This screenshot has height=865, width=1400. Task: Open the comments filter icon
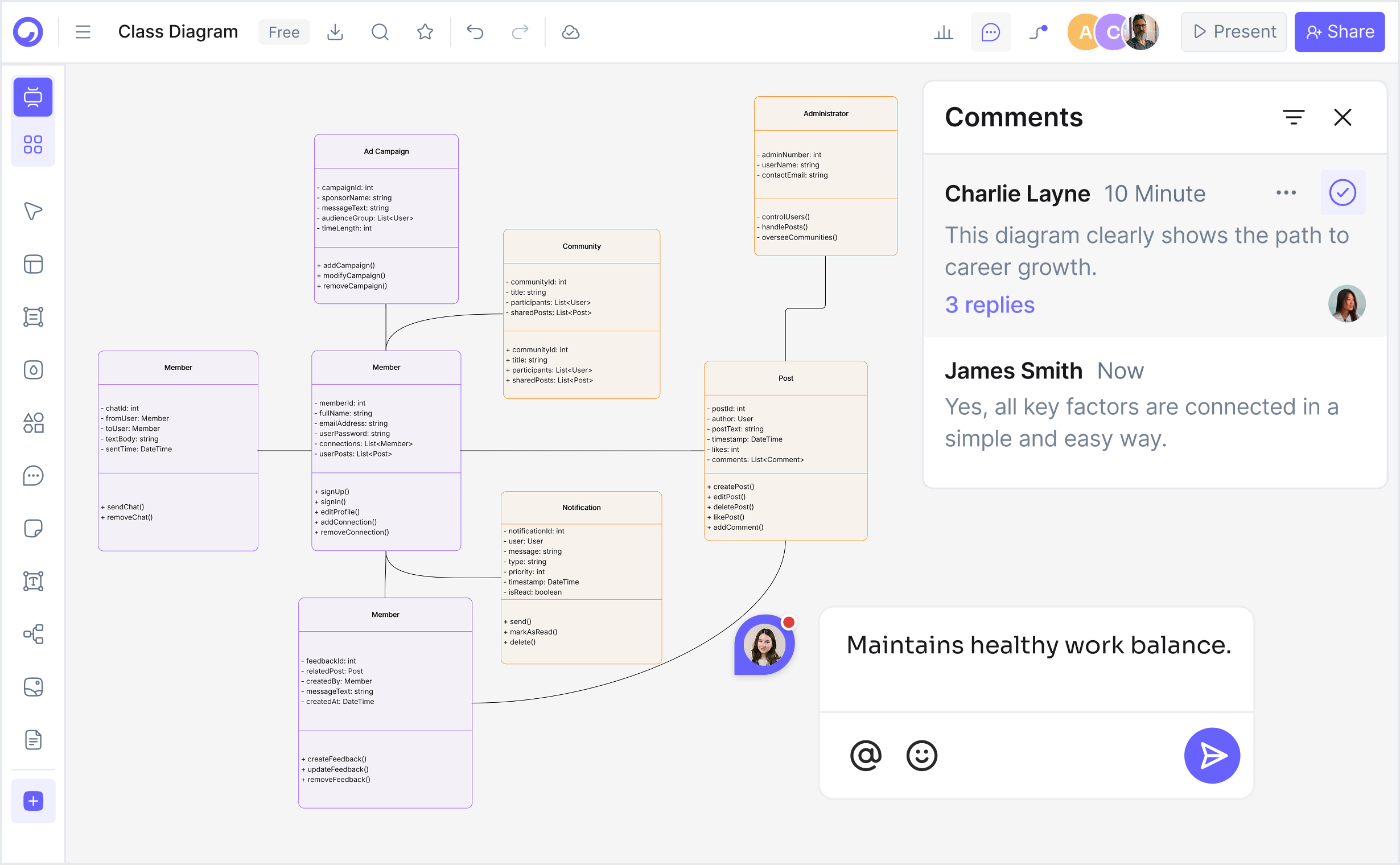[x=1293, y=118]
